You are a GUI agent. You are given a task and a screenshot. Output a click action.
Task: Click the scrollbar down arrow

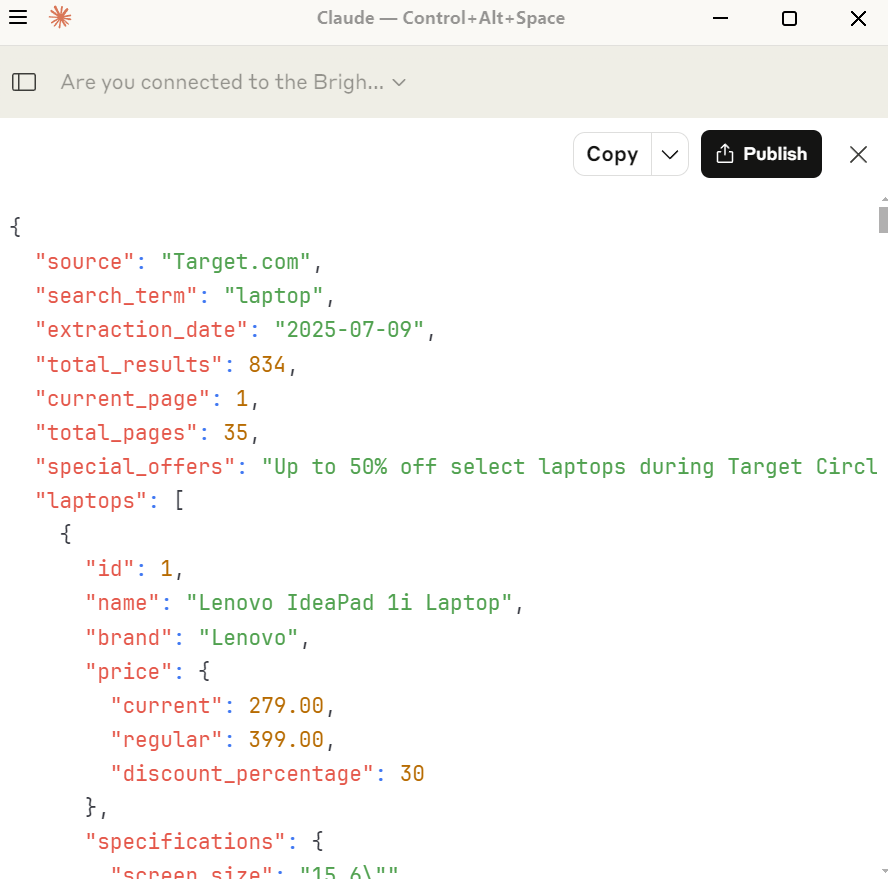tap(884, 871)
